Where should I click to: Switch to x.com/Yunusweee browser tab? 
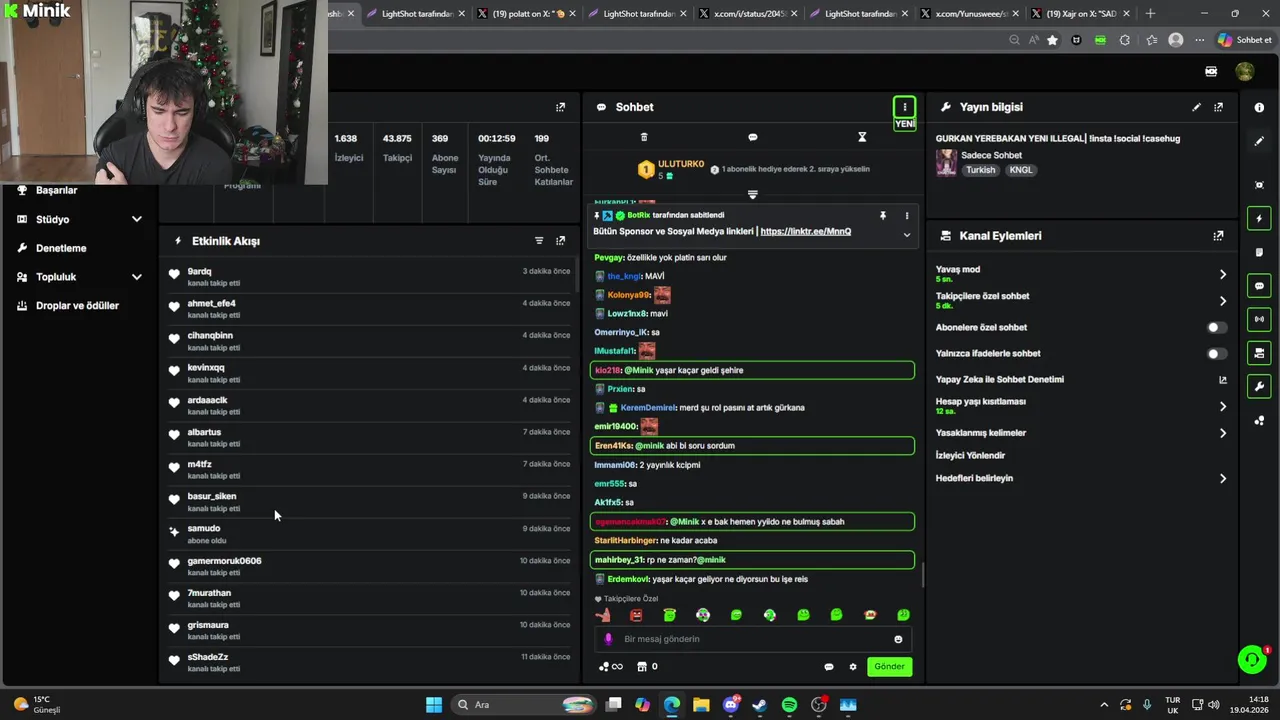(968, 14)
